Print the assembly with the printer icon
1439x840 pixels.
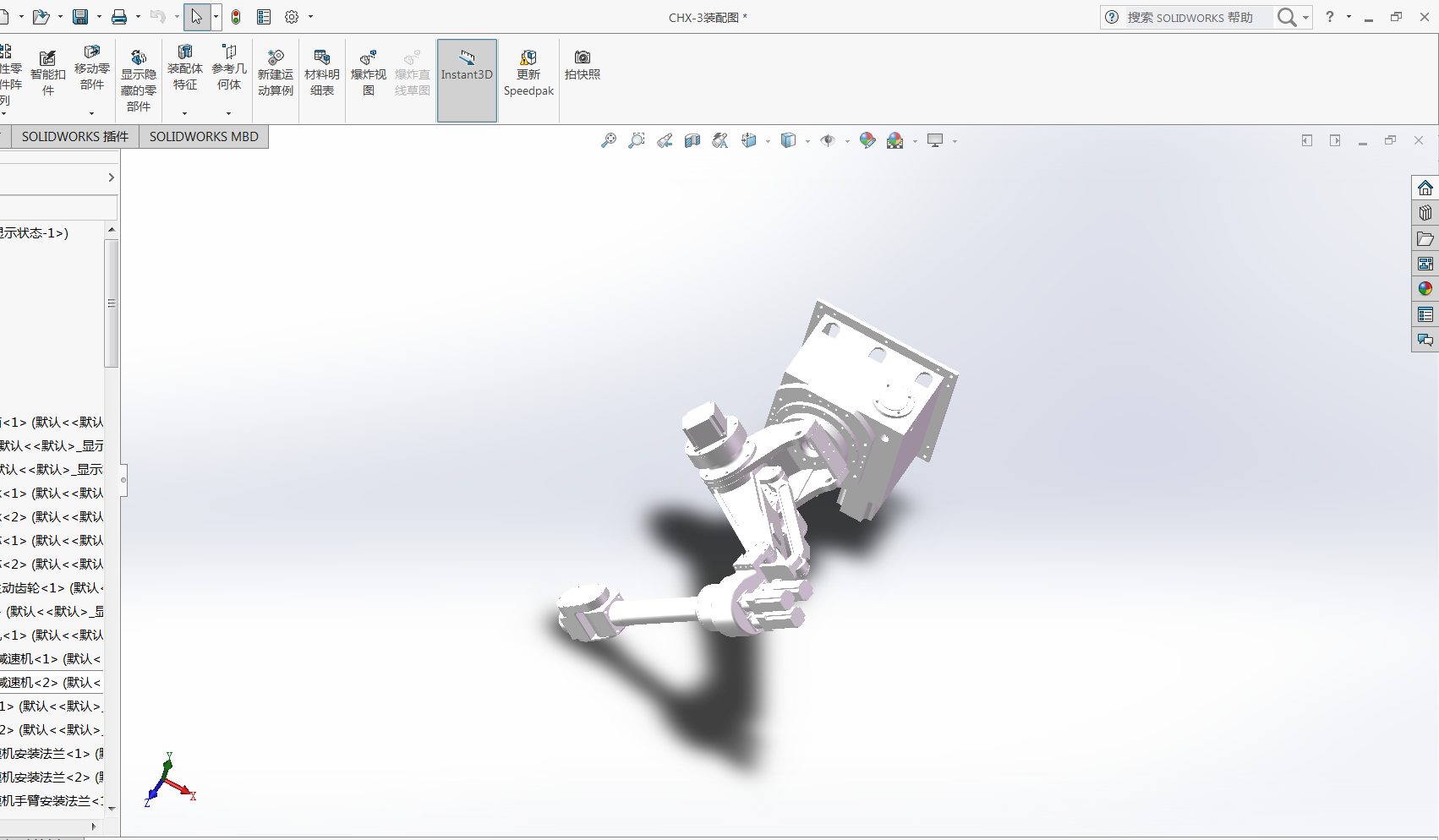(x=119, y=17)
